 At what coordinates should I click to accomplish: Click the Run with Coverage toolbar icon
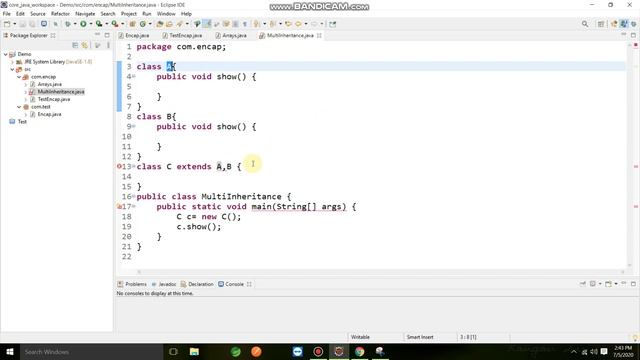point(99,24)
